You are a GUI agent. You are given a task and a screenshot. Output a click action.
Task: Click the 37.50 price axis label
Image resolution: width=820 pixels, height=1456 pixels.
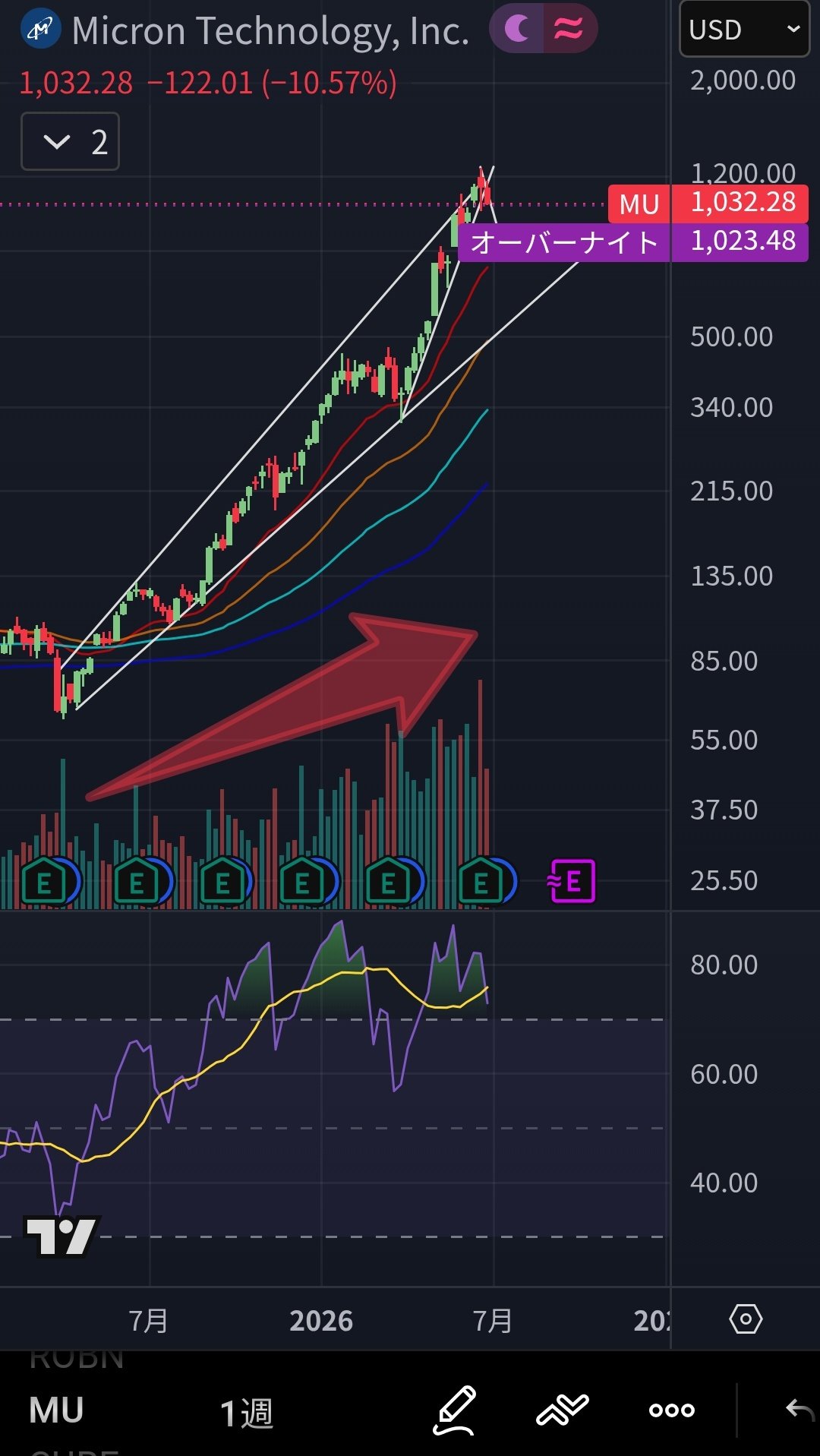pyautogui.click(x=724, y=810)
